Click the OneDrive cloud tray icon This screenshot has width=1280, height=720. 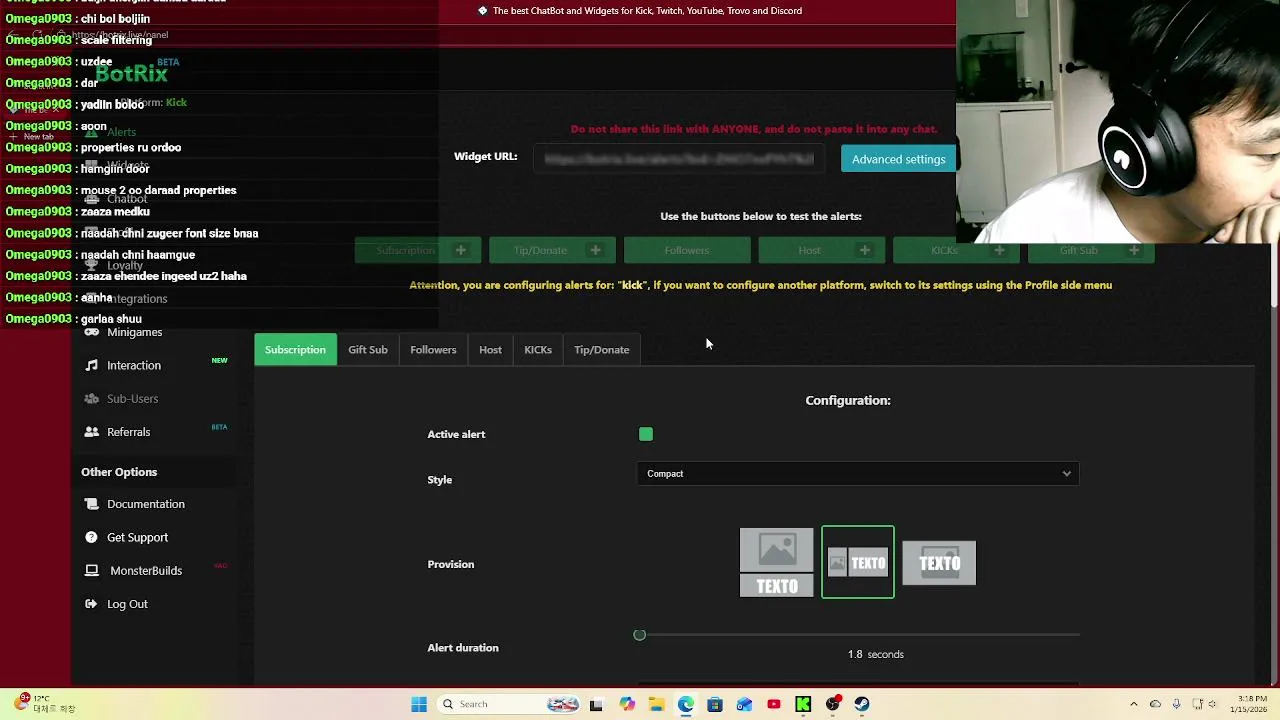(1155, 704)
